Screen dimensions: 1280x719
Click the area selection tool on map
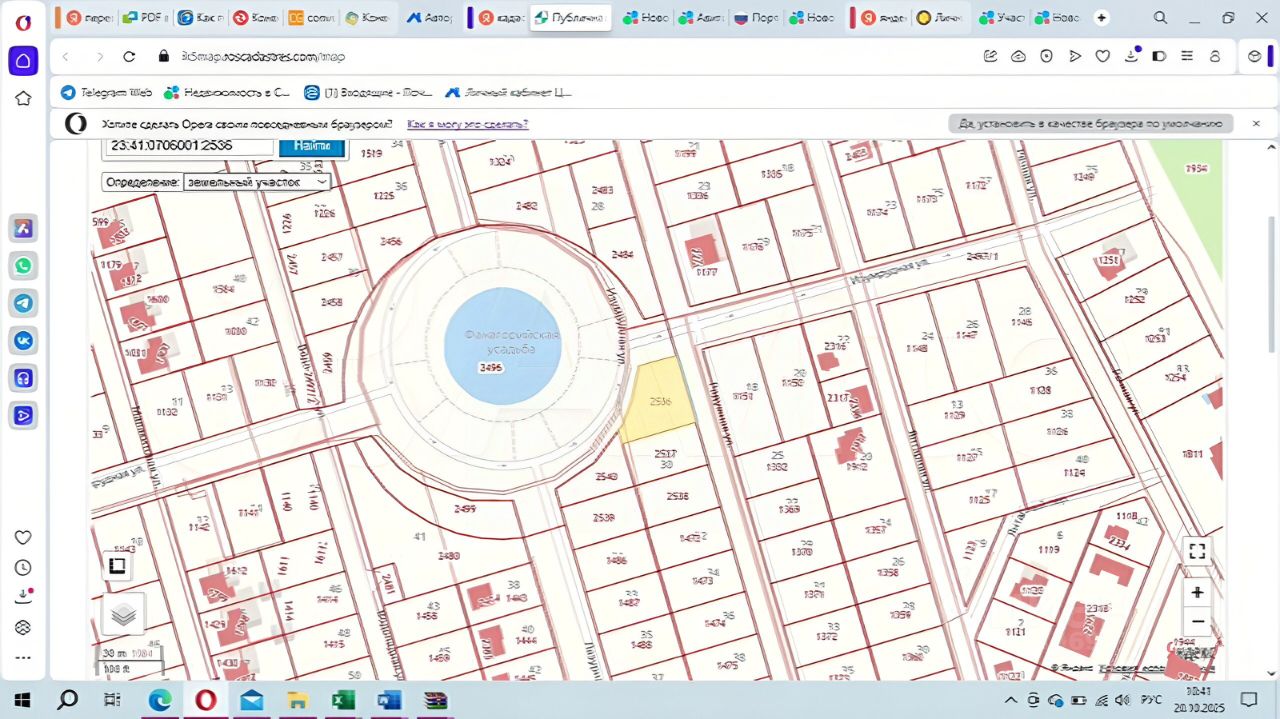click(x=117, y=567)
